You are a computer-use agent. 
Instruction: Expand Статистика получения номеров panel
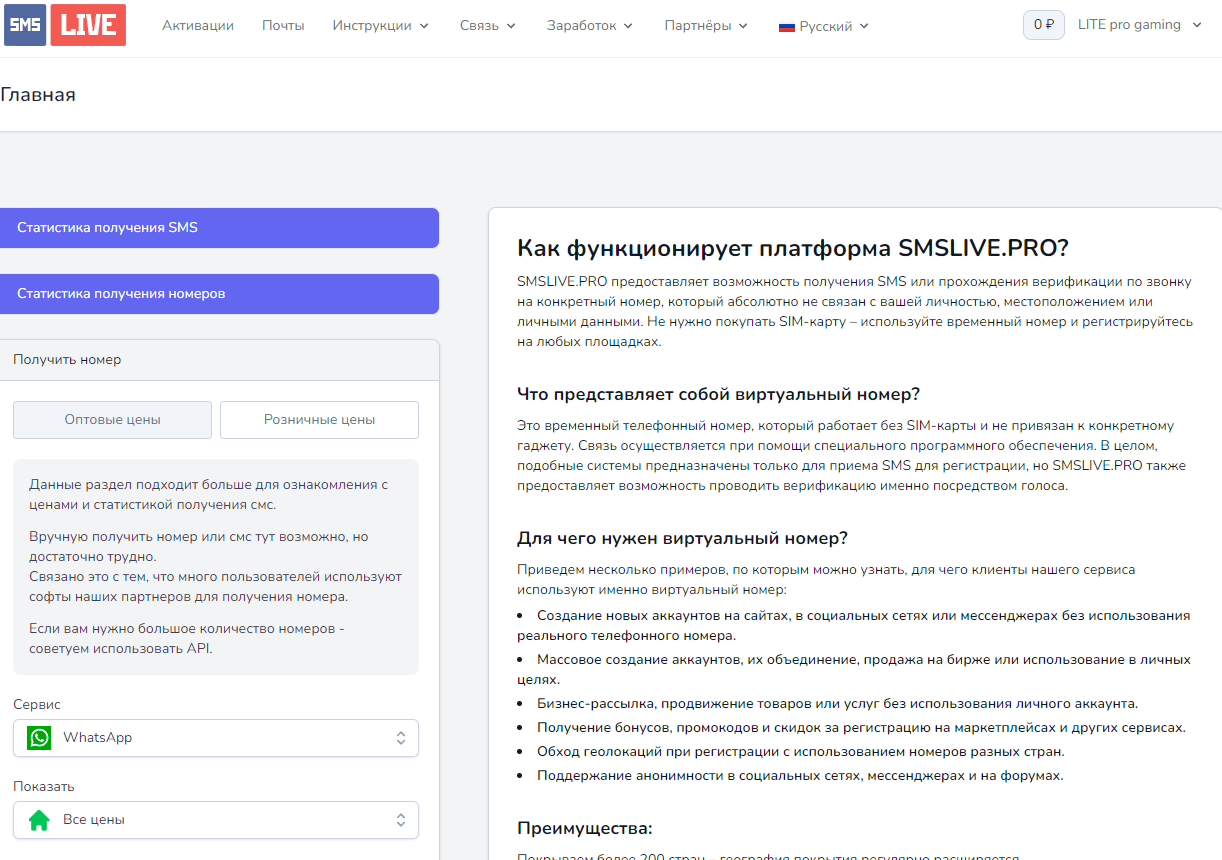(219, 294)
